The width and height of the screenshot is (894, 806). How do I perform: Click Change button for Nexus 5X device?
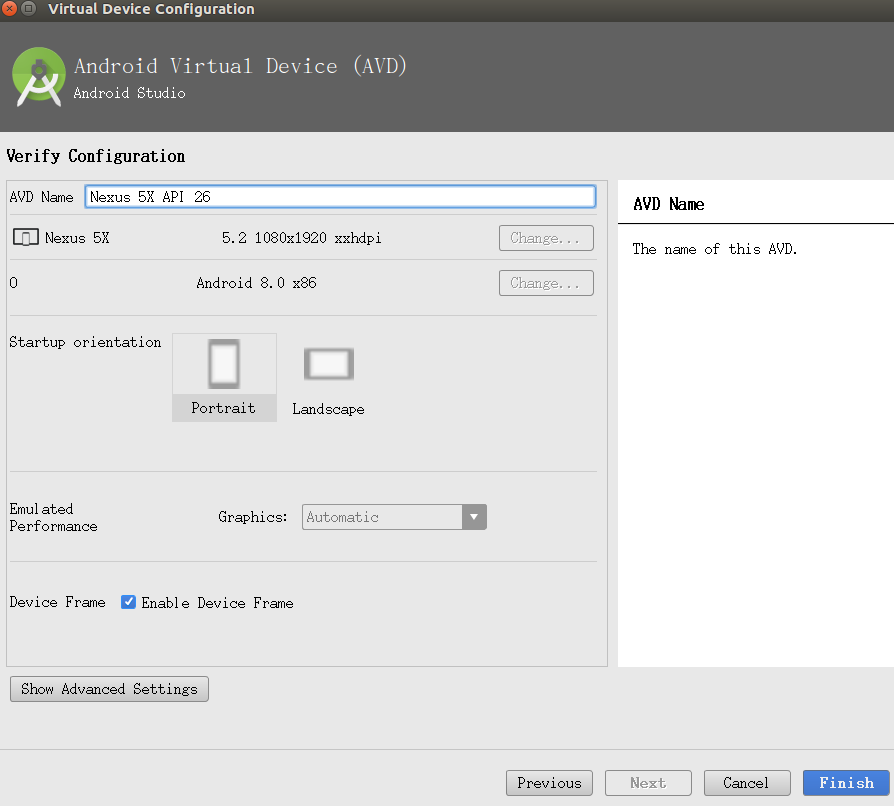546,238
